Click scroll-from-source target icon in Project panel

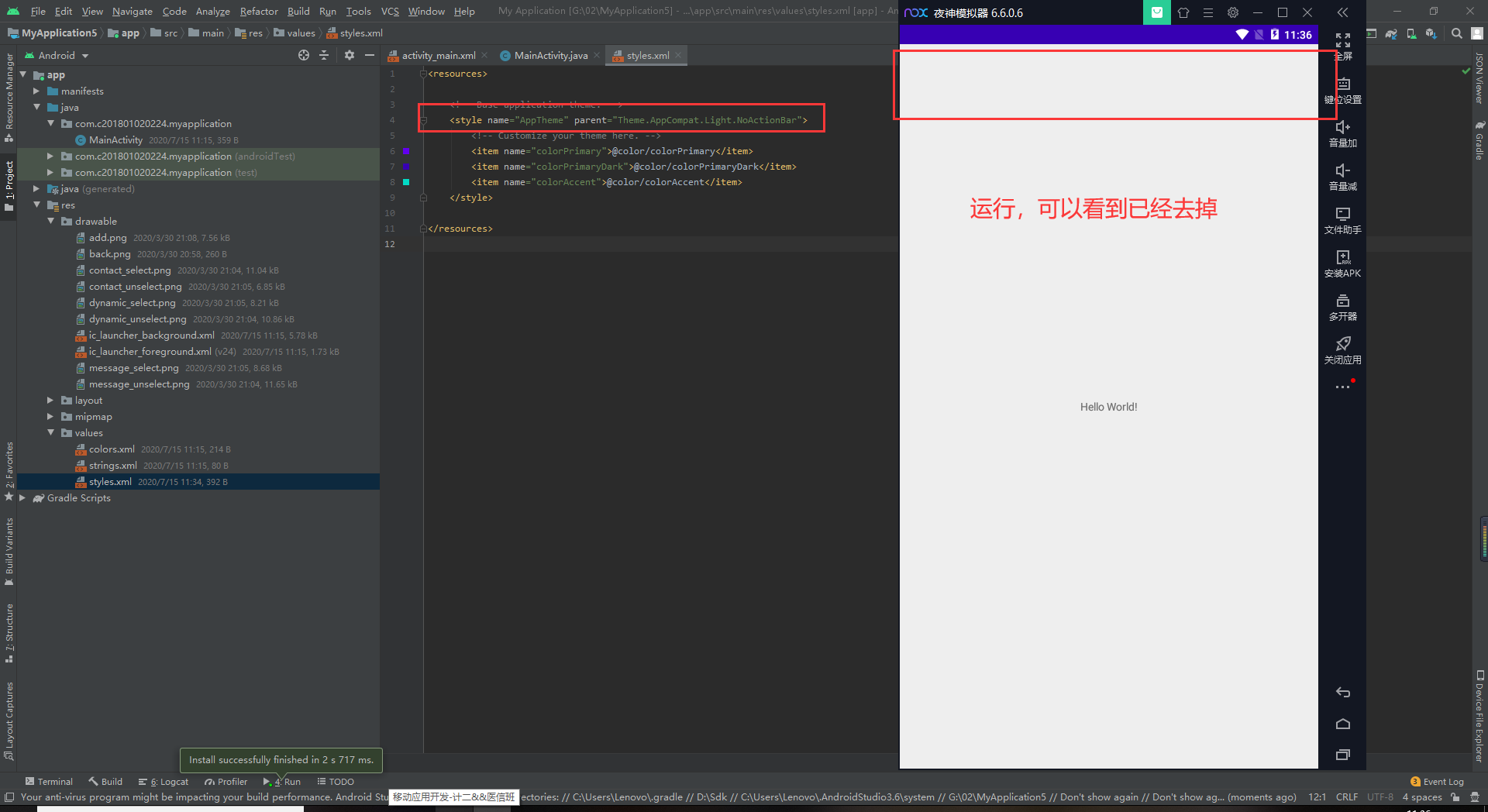[304, 55]
